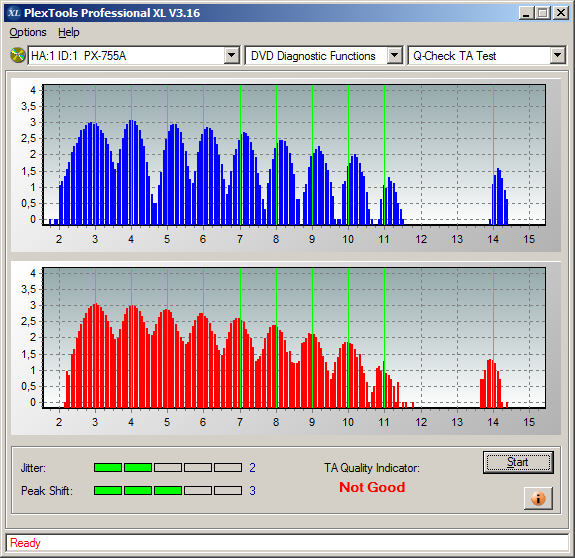Minimize the PlexTools window
Image resolution: width=575 pixels, height=558 pixels.
(x=527, y=13)
